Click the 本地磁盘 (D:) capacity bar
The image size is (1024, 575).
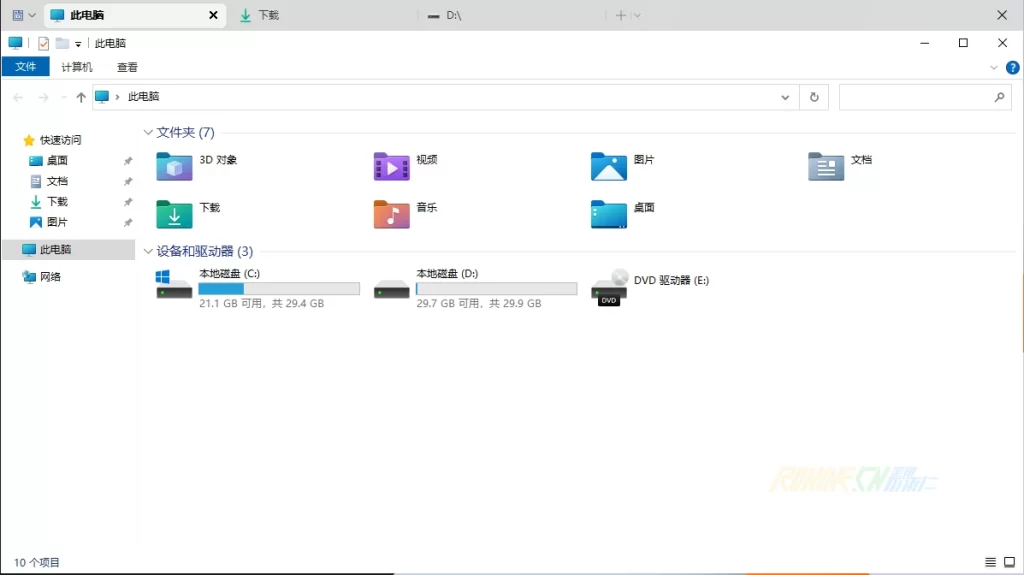pyautogui.click(x=496, y=289)
